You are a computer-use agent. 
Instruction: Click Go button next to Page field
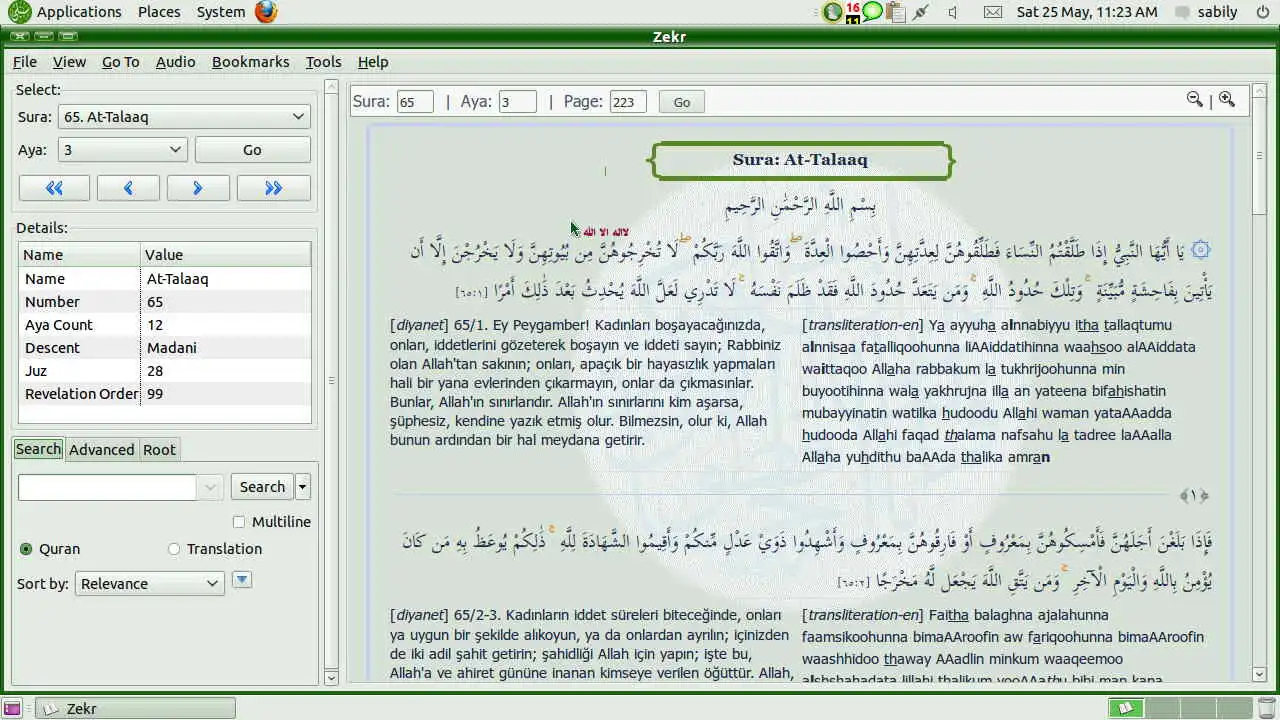click(x=682, y=102)
